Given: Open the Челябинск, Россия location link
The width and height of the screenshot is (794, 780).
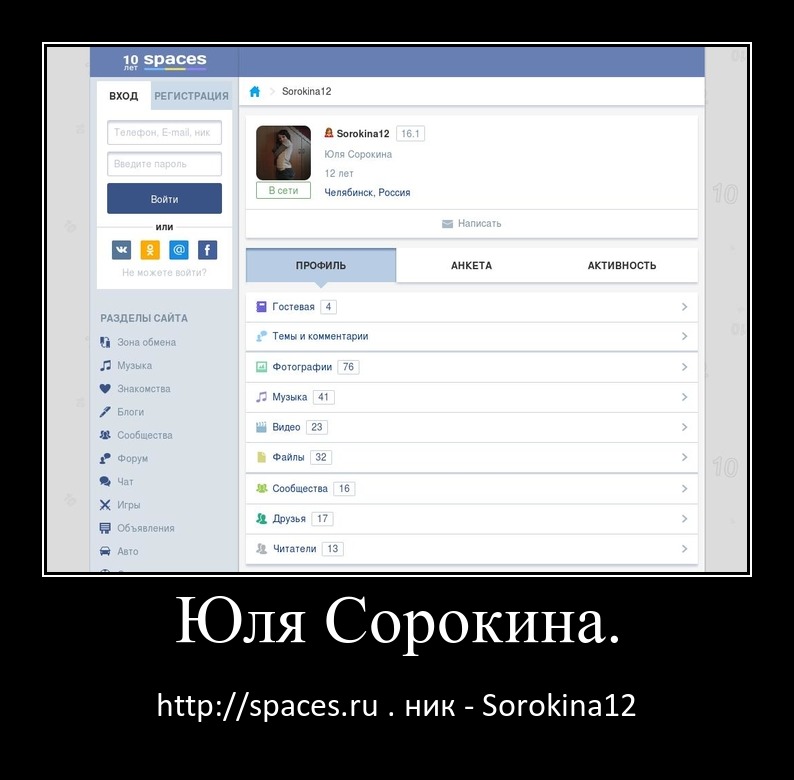Looking at the screenshot, I should pyautogui.click(x=367, y=192).
